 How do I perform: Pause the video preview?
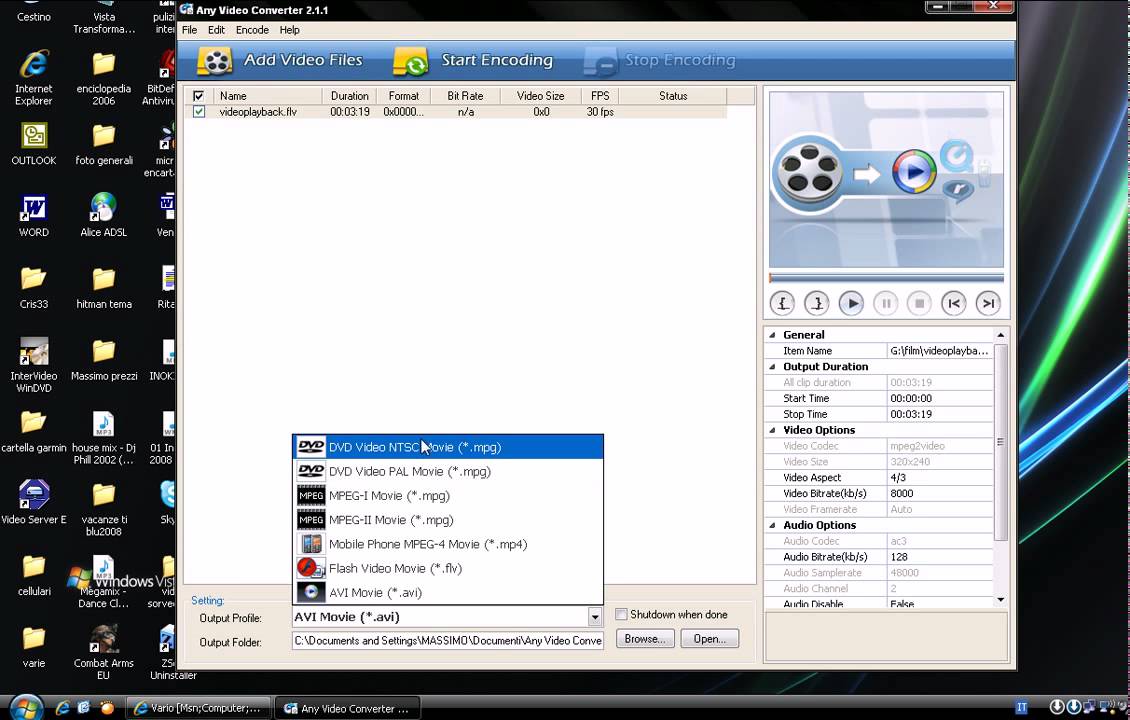(886, 303)
